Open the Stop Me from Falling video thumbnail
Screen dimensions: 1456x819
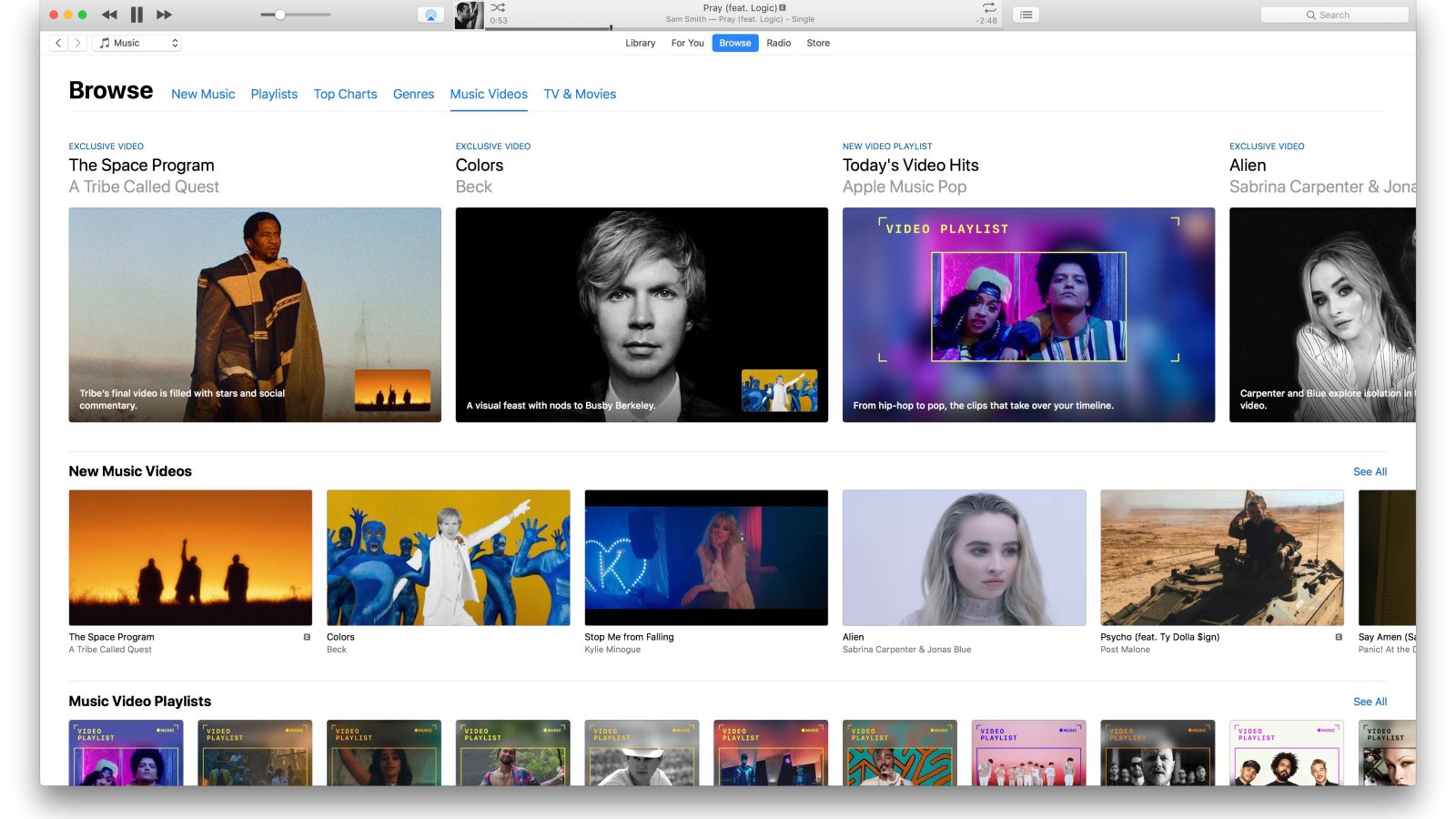pos(706,558)
